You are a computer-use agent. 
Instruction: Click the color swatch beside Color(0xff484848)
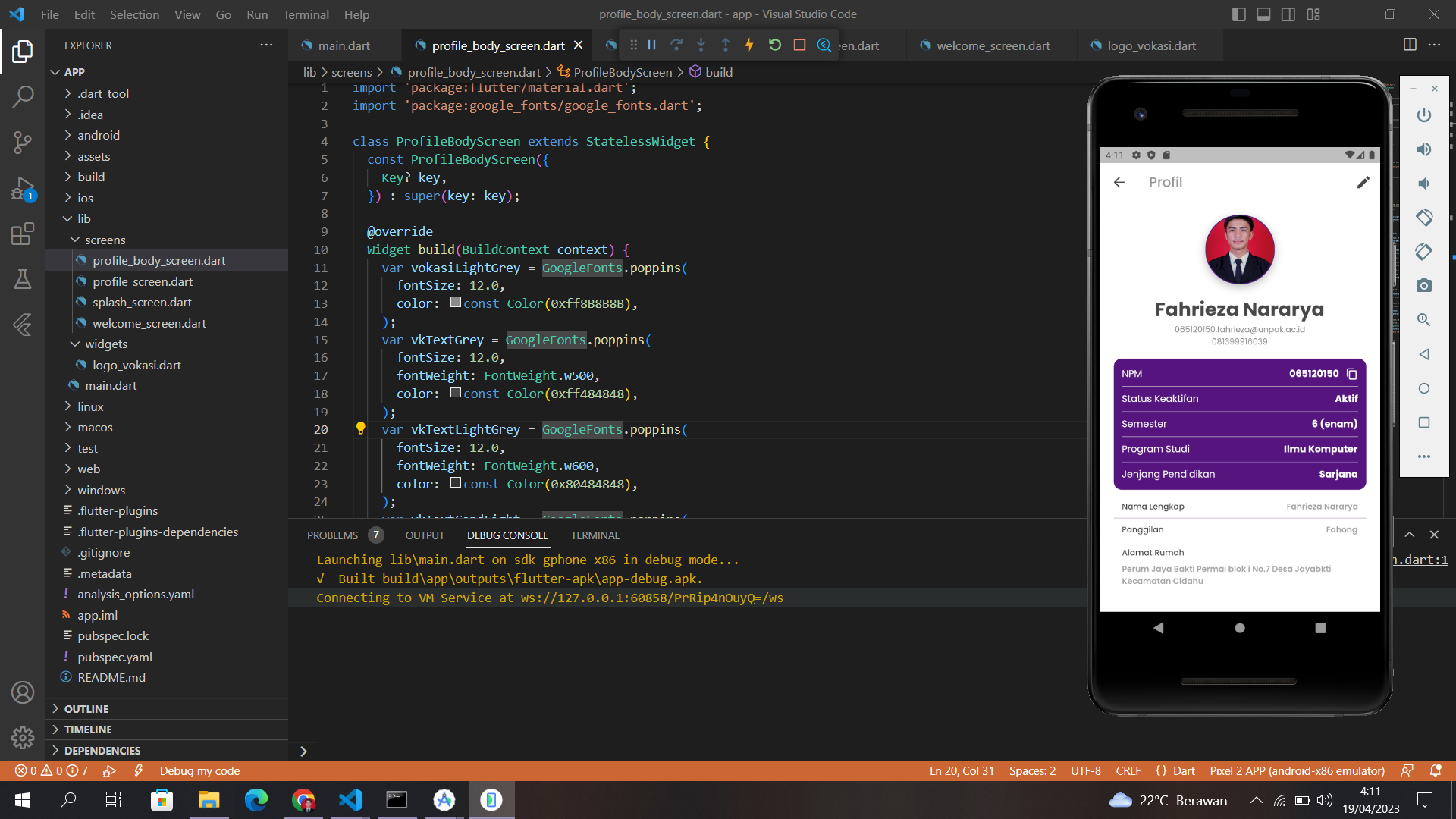(x=456, y=393)
